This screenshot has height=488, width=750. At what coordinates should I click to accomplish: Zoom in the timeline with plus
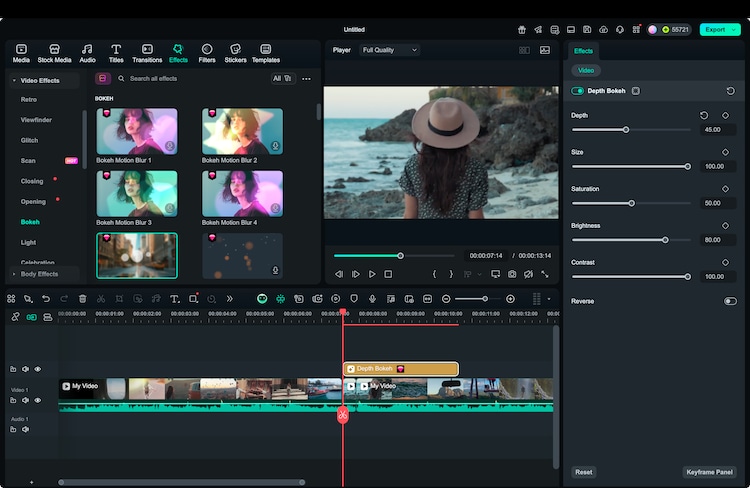pos(510,299)
